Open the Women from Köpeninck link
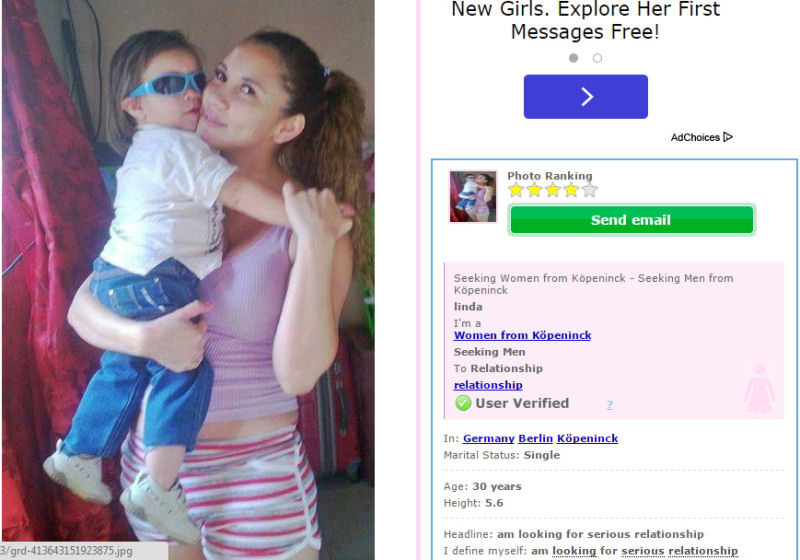 tap(522, 335)
